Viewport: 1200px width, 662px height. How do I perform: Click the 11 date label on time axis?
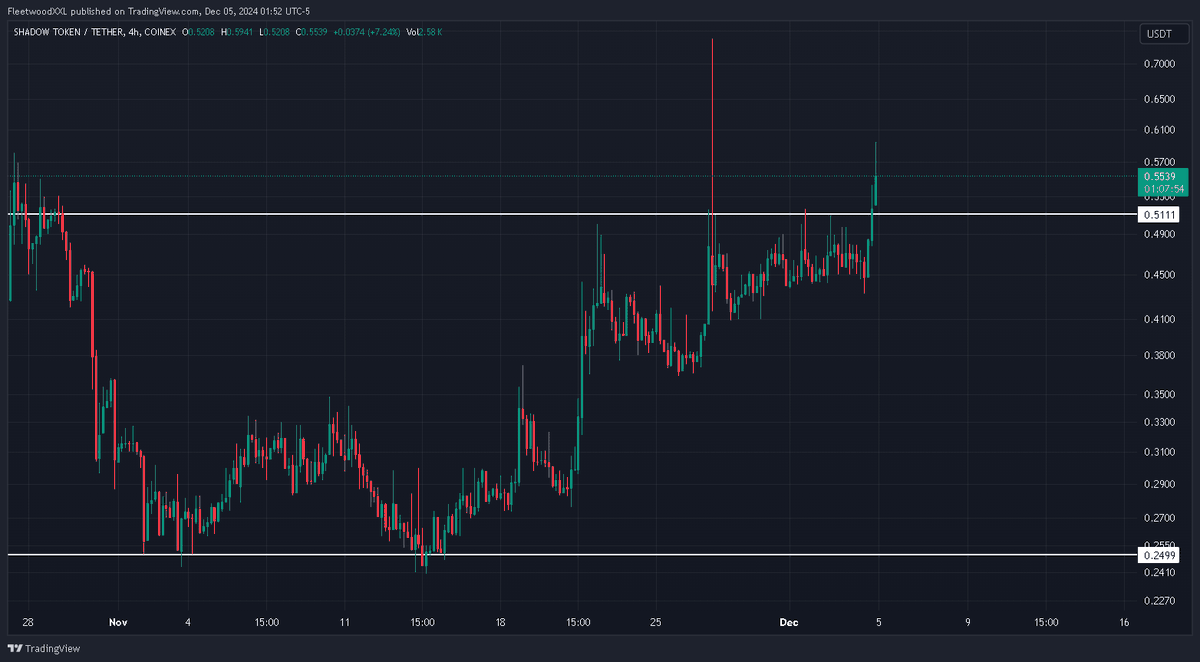343,622
